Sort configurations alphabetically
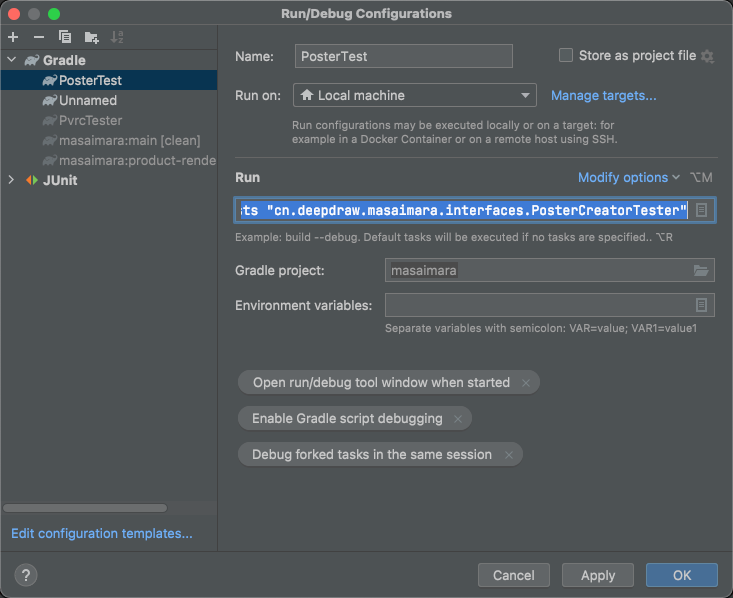This screenshot has height=598, width=733. [117, 37]
